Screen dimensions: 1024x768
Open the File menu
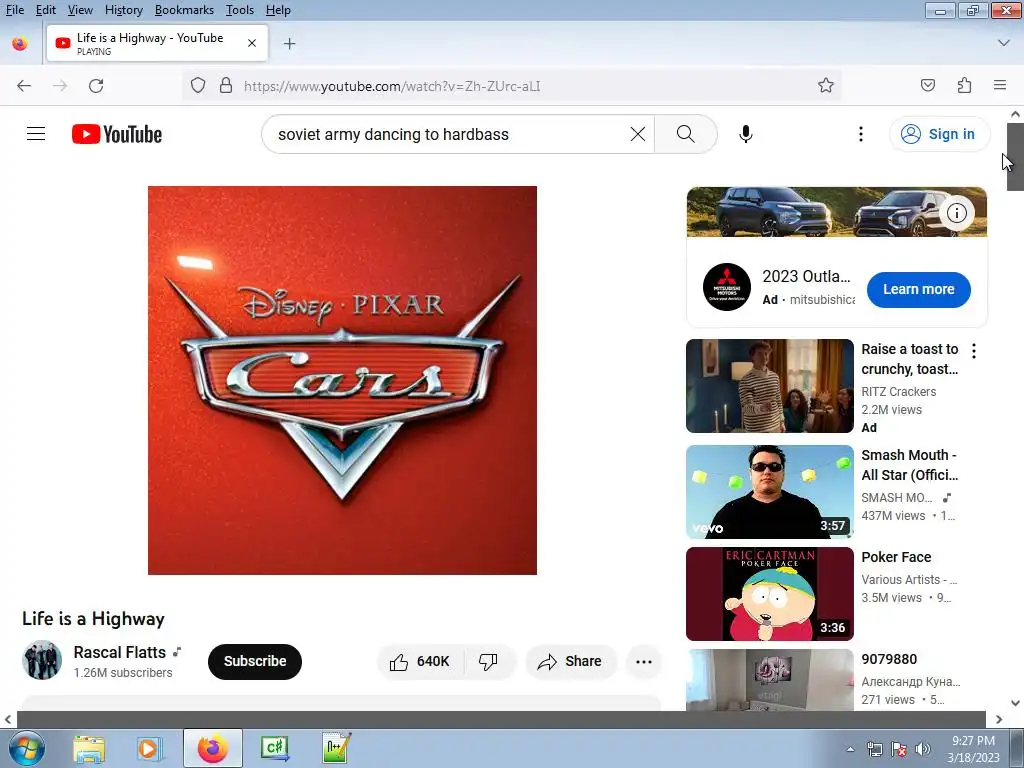tap(14, 10)
